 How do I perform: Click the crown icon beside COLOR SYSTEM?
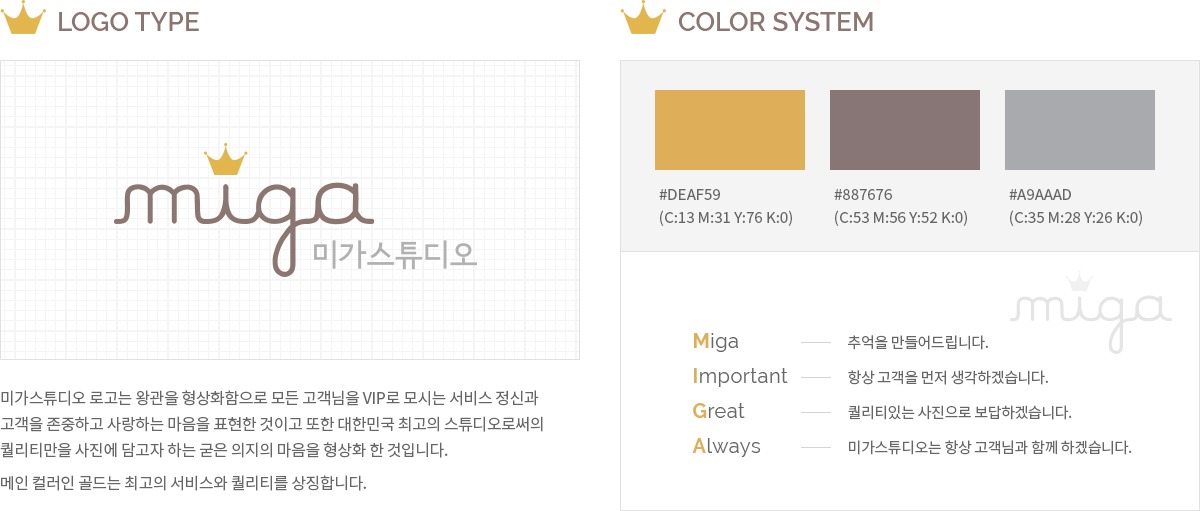pos(643,19)
